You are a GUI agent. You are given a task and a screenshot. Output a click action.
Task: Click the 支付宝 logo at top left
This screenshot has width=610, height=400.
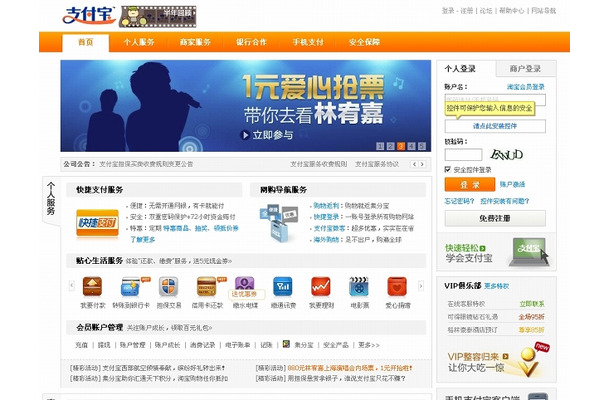coord(89,15)
